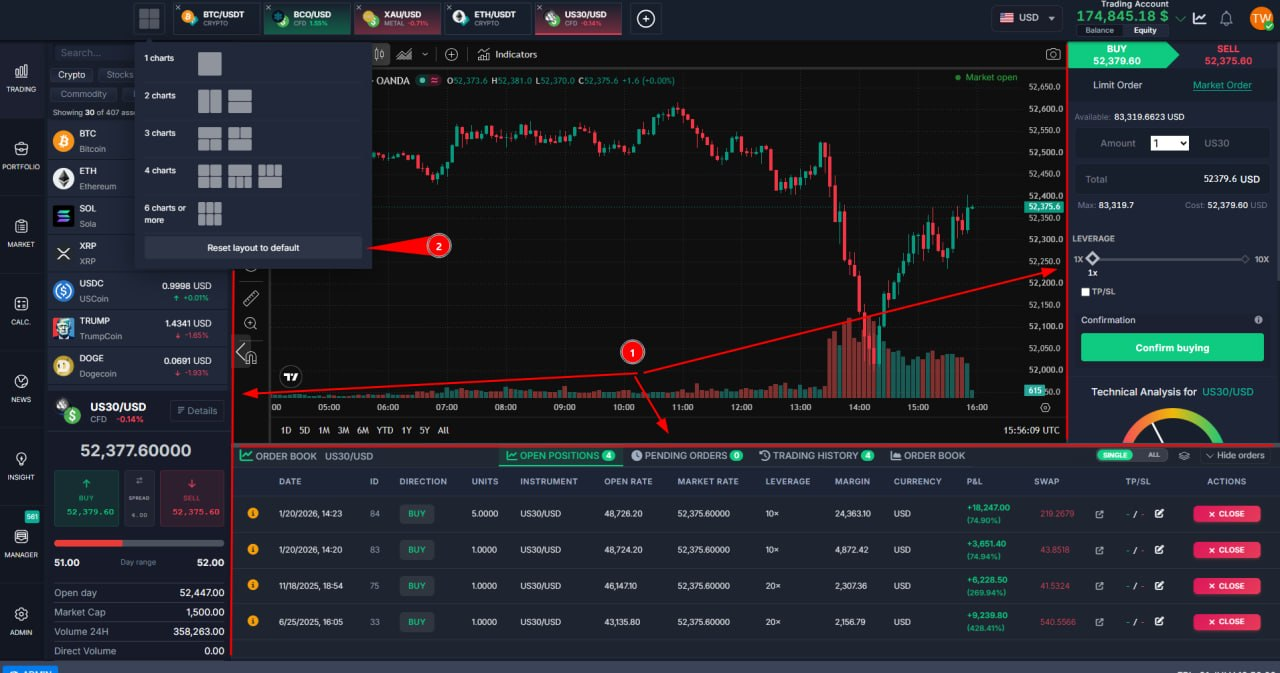
Task: Select the SELL 52,375.60 order side tab
Action: pyautogui.click(x=1228, y=54)
